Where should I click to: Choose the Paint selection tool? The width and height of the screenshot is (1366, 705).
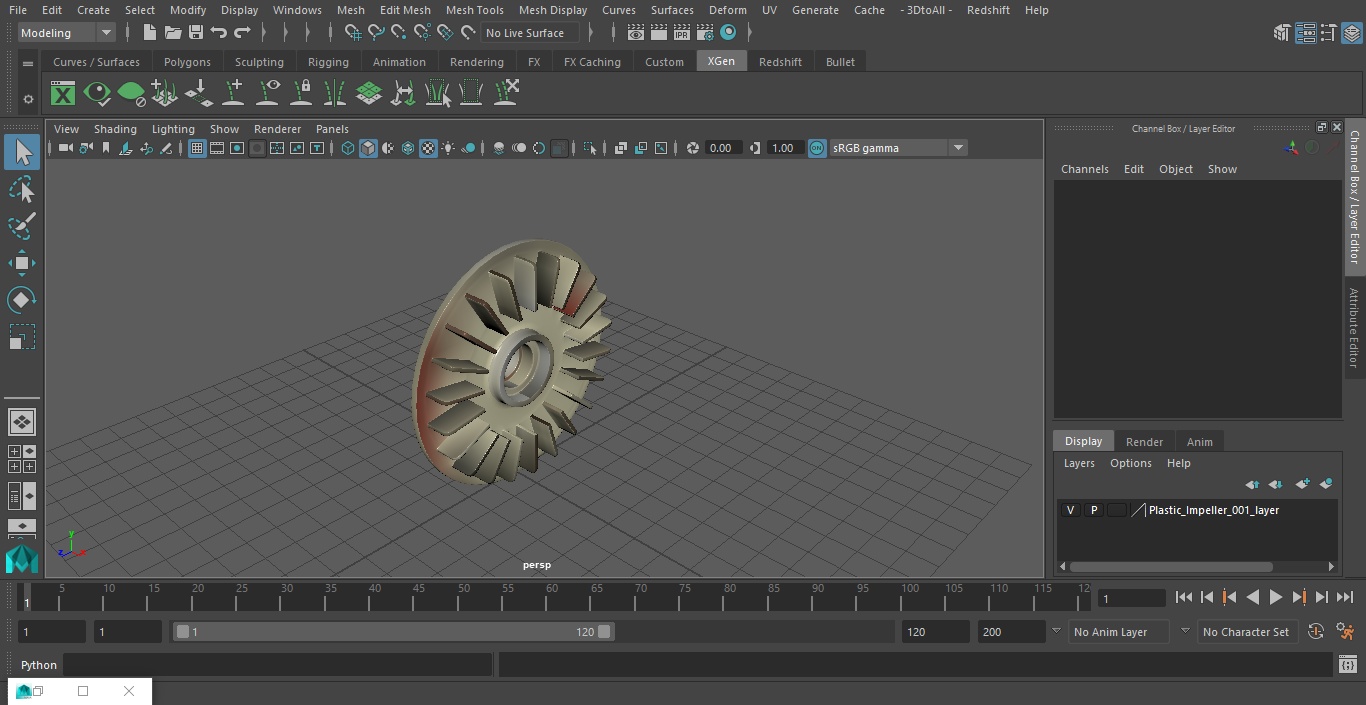[22, 226]
